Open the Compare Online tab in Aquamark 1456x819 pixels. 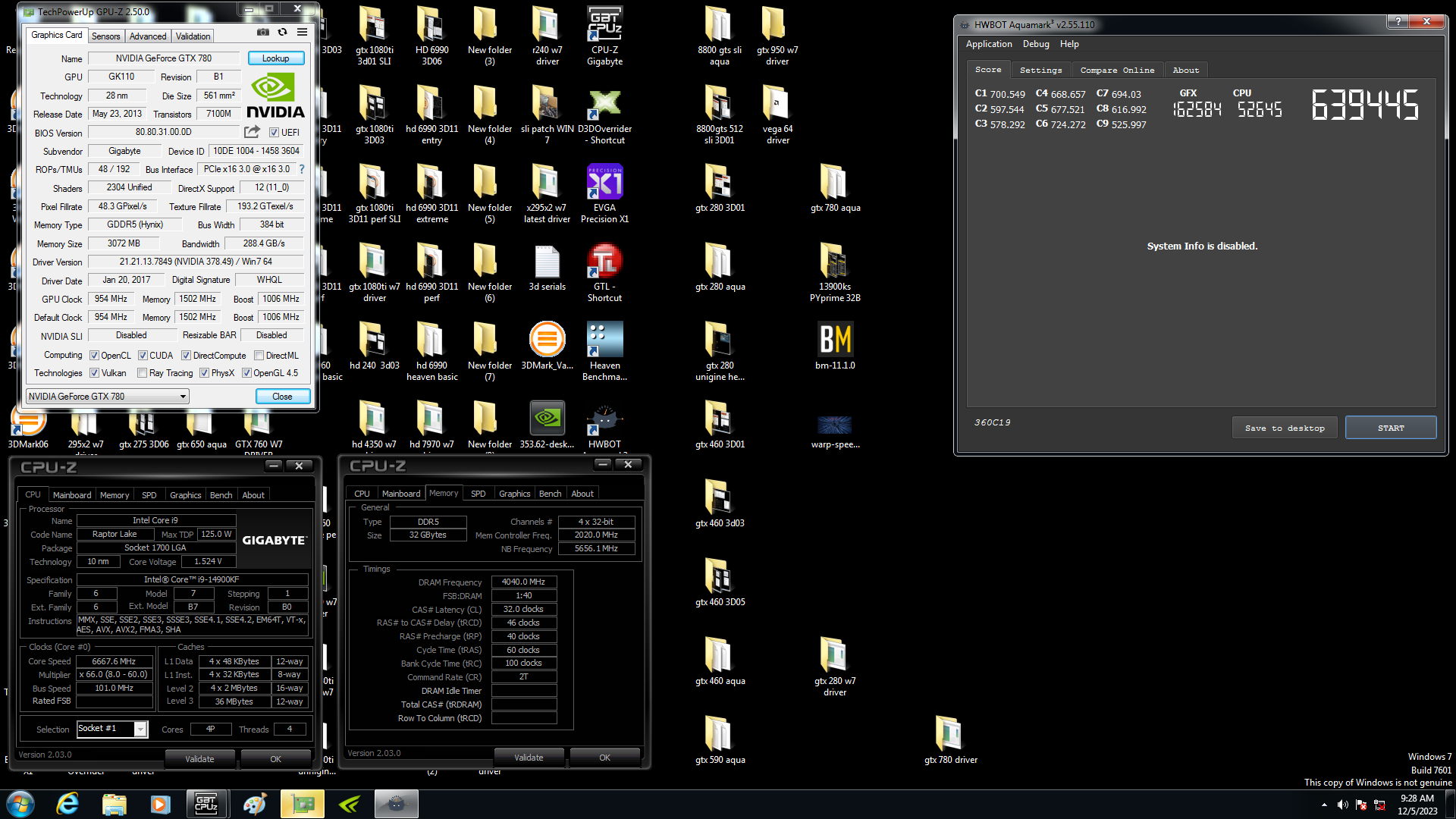coord(1117,70)
